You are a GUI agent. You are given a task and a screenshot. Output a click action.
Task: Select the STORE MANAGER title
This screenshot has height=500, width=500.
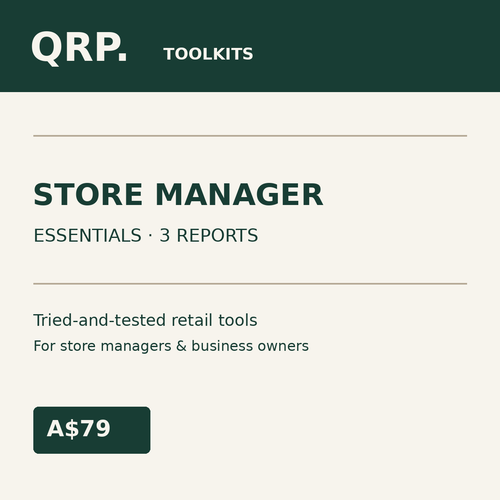pyautogui.click(x=178, y=195)
